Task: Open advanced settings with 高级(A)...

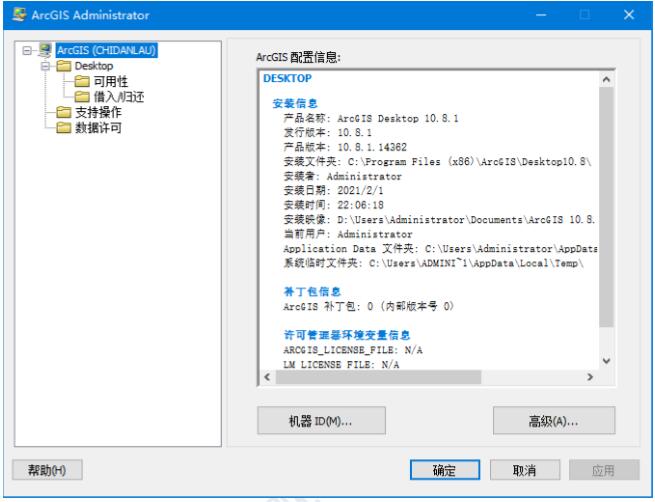Action: tap(554, 421)
